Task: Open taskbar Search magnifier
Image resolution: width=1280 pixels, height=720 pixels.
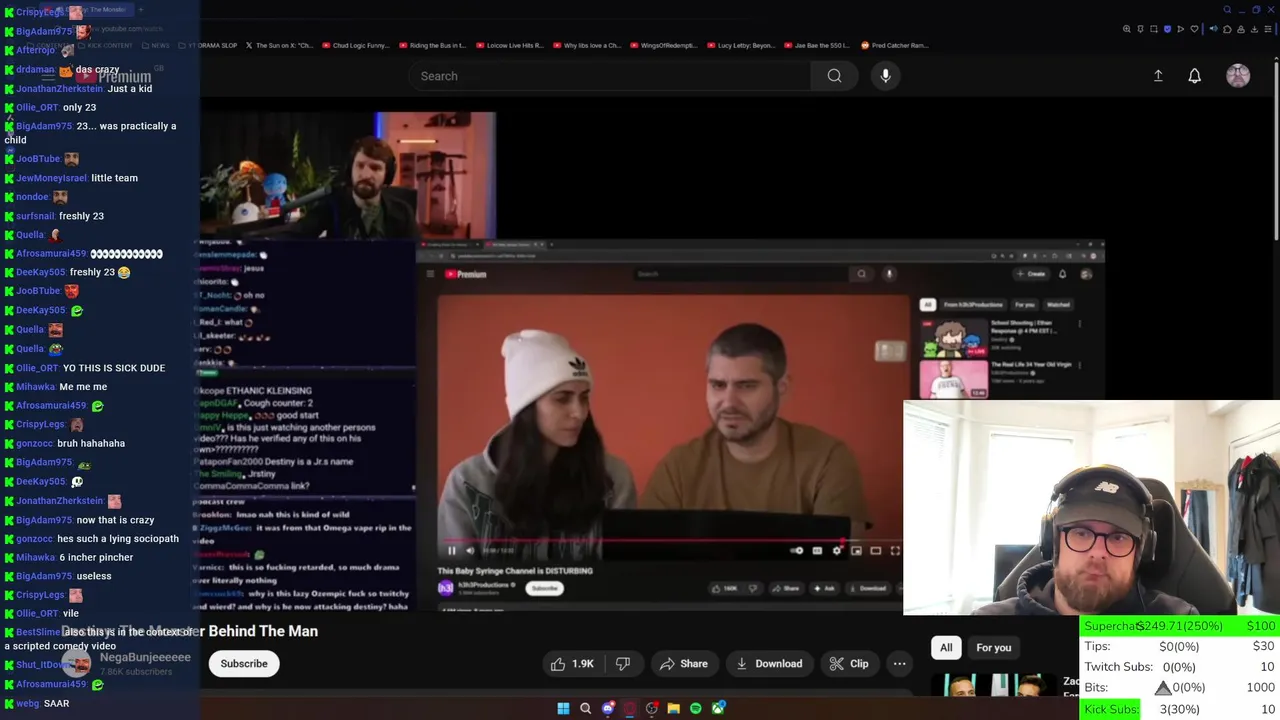Action: pyautogui.click(x=585, y=709)
